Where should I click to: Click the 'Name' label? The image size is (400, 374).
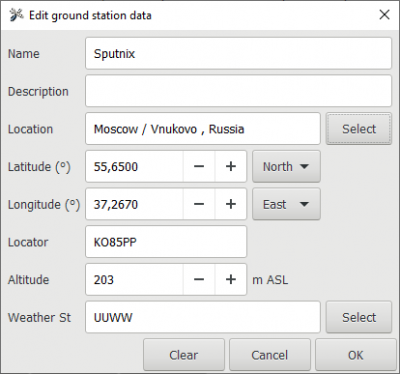pos(24,54)
